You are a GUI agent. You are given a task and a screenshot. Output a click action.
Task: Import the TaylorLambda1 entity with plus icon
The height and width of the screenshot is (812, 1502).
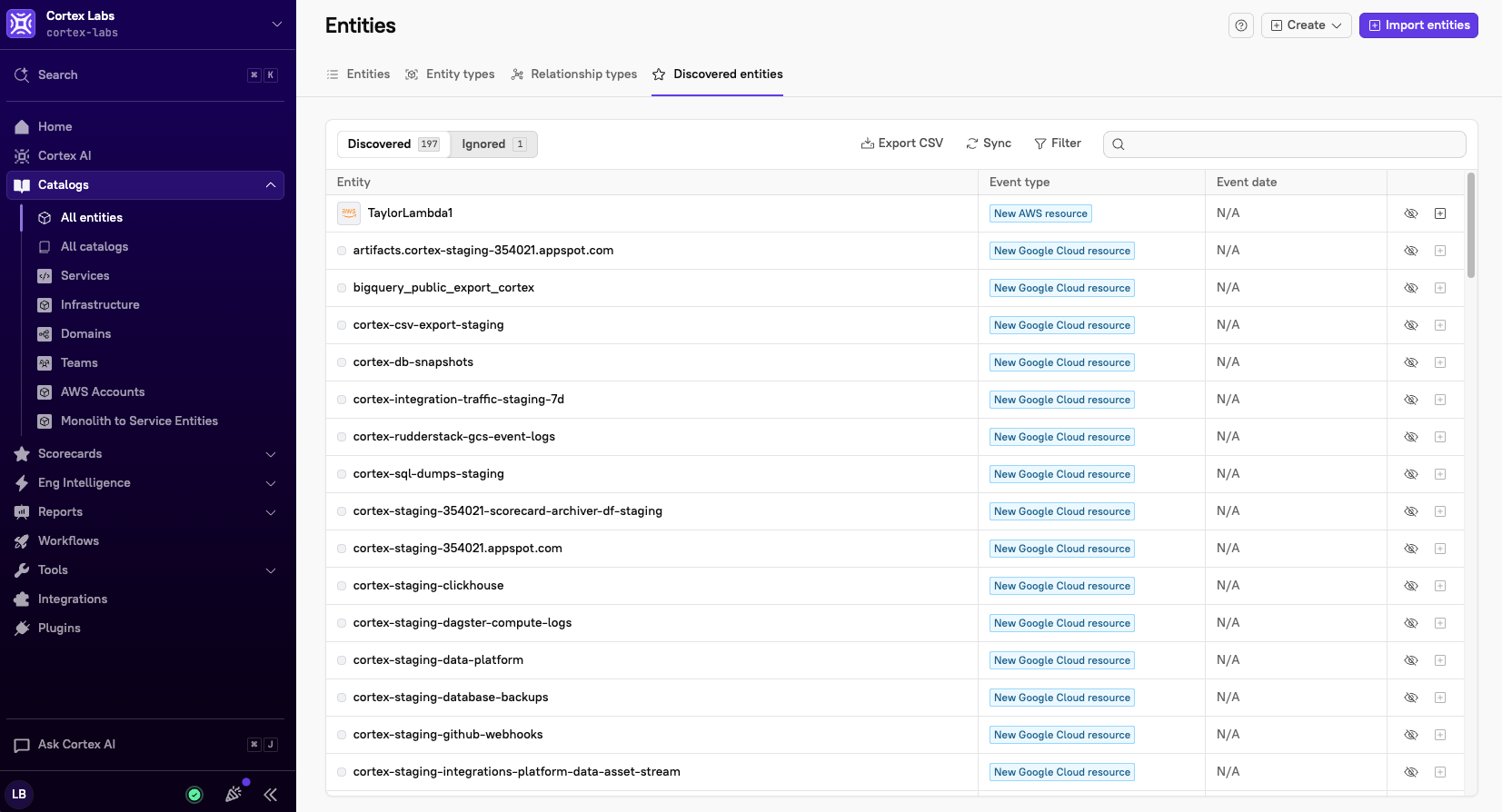(x=1440, y=213)
